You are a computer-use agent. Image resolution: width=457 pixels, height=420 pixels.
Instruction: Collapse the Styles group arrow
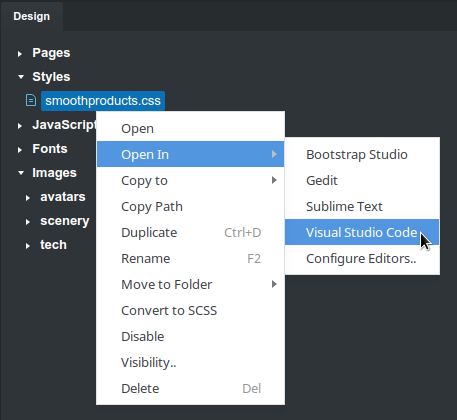point(21,77)
